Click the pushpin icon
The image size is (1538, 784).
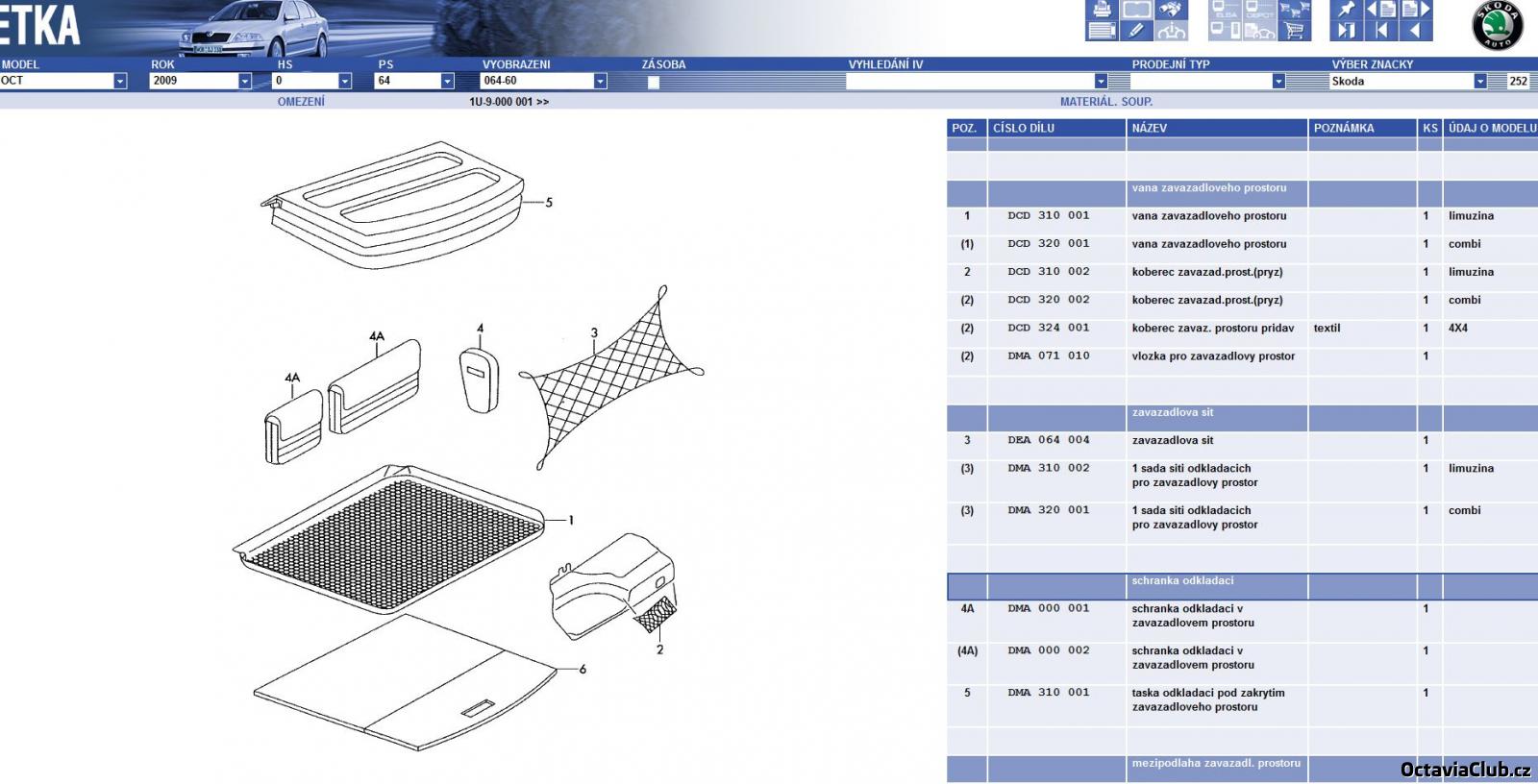point(1347,11)
